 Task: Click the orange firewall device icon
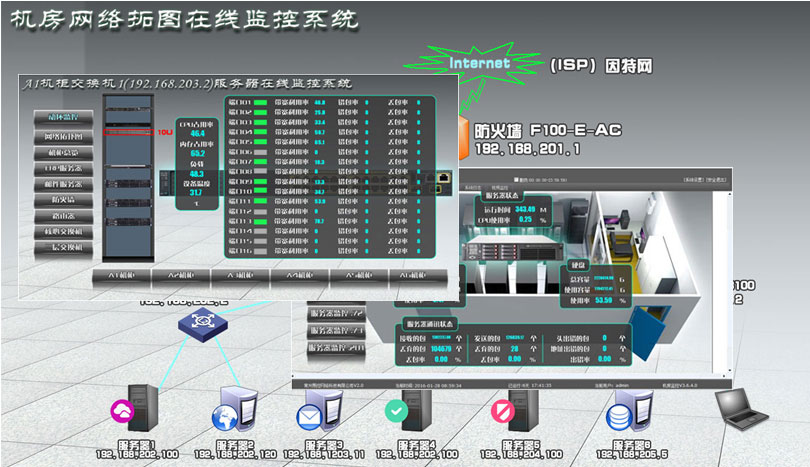463,136
